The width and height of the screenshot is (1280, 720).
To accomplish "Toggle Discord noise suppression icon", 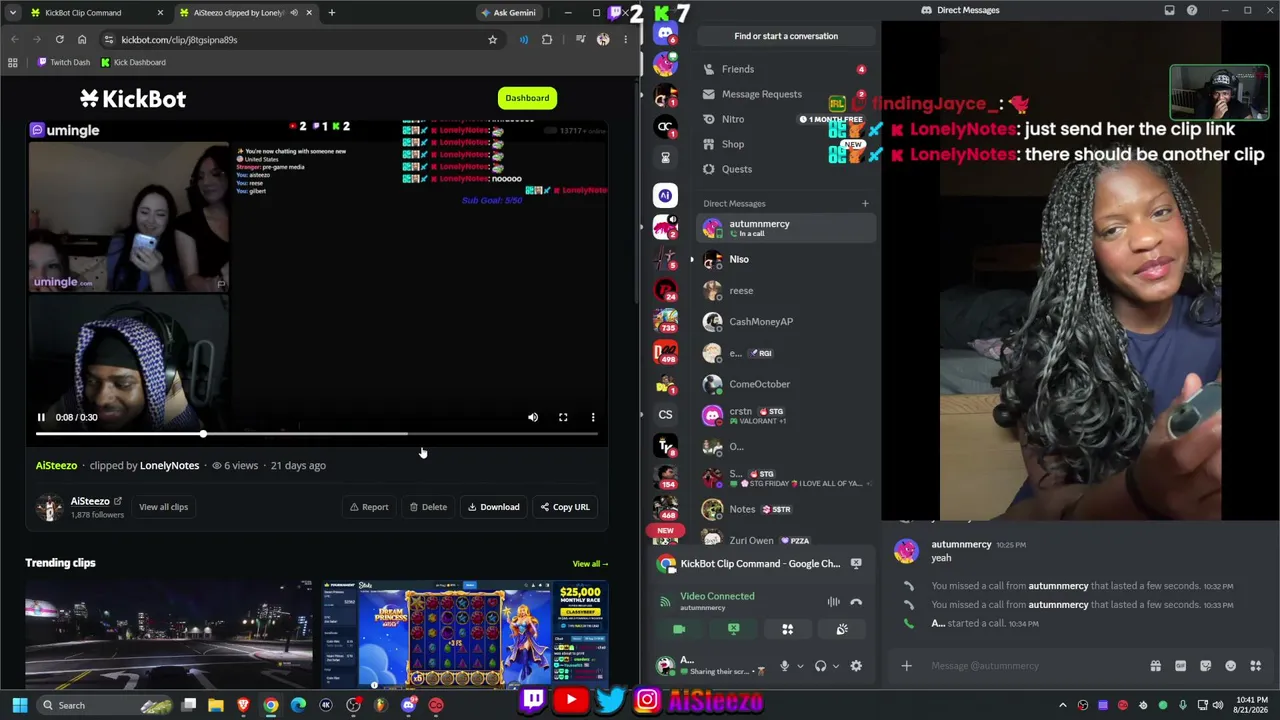I will coord(833,602).
